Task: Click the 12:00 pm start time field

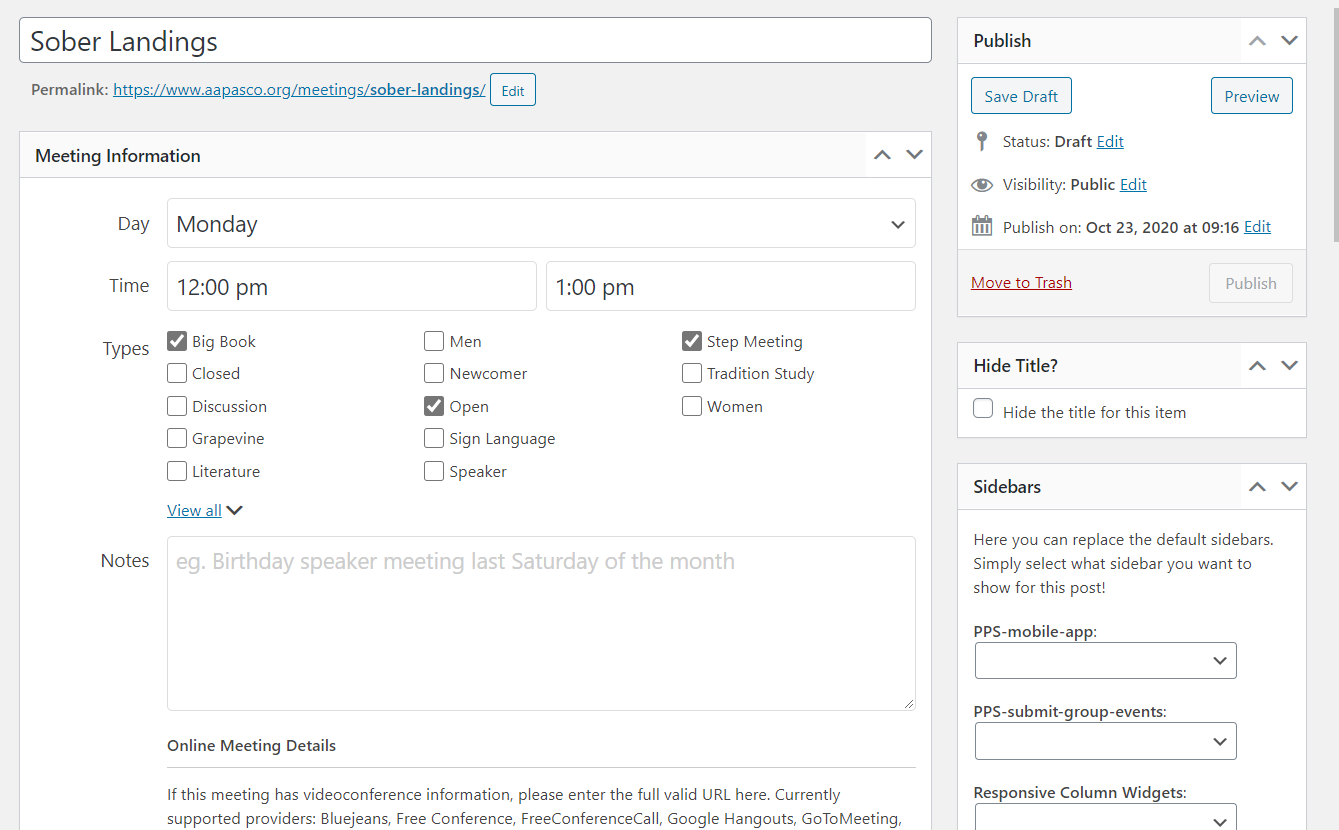Action: tap(352, 286)
